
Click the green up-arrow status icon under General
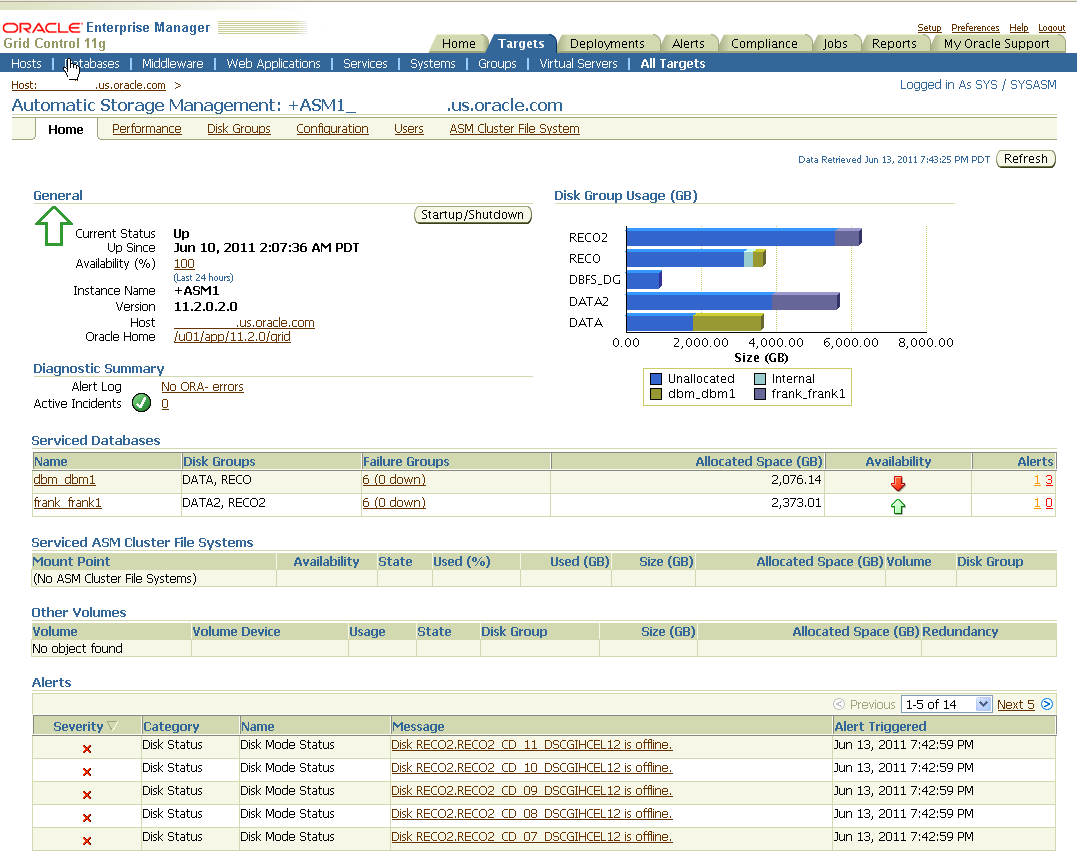(54, 226)
